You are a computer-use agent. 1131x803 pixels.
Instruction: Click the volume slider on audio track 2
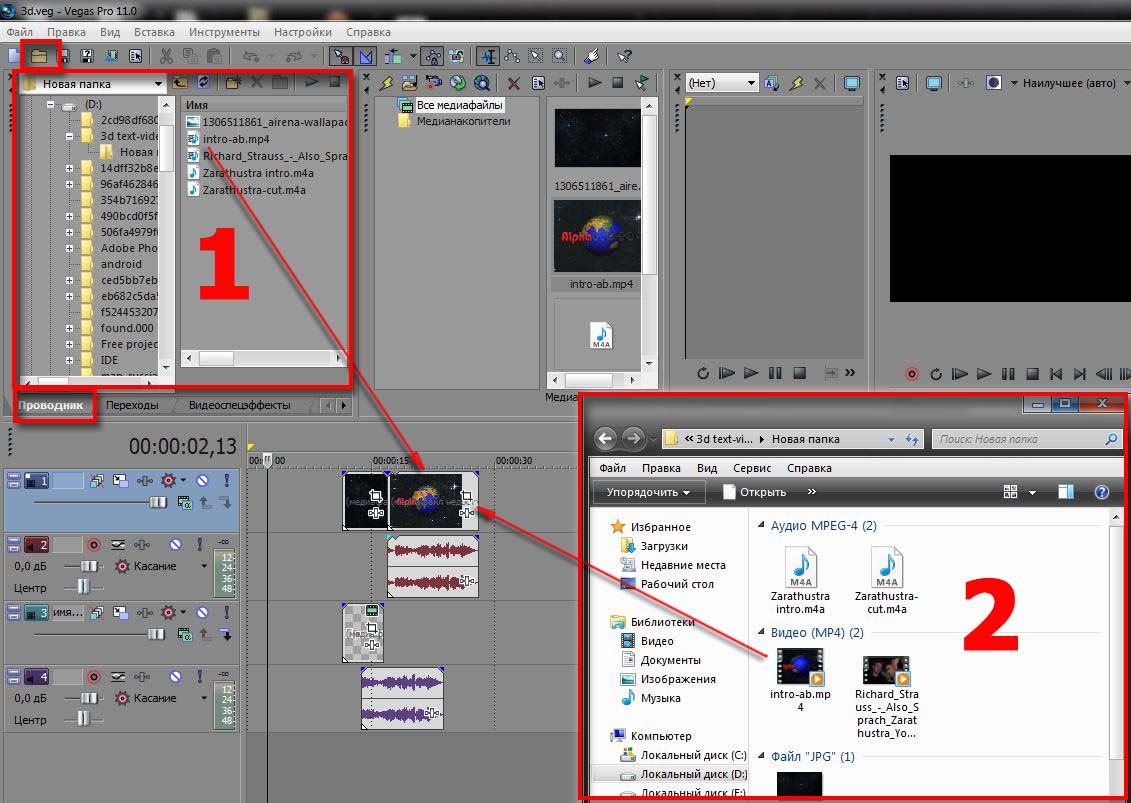[x=84, y=566]
